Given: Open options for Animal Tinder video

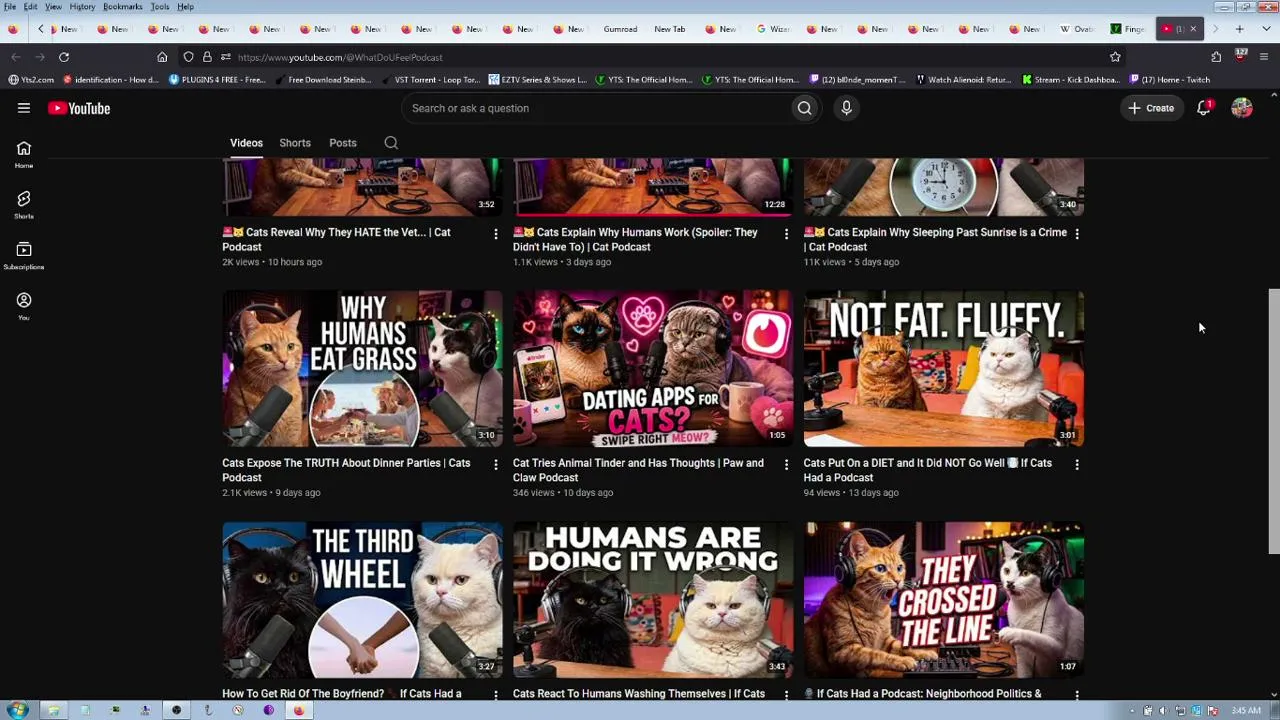Looking at the screenshot, I should [x=786, y=464].
